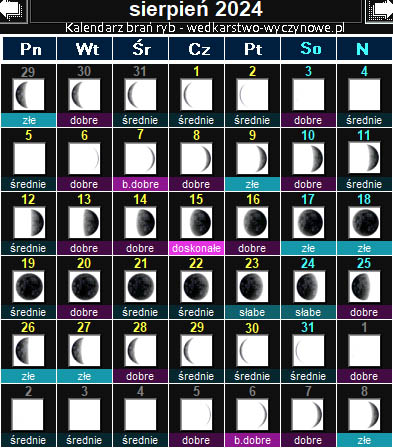The width and height of the screenshot is (393, 448).
Task: Click the 'b.dobre' rating under August 7
Action: coord(140,184)
